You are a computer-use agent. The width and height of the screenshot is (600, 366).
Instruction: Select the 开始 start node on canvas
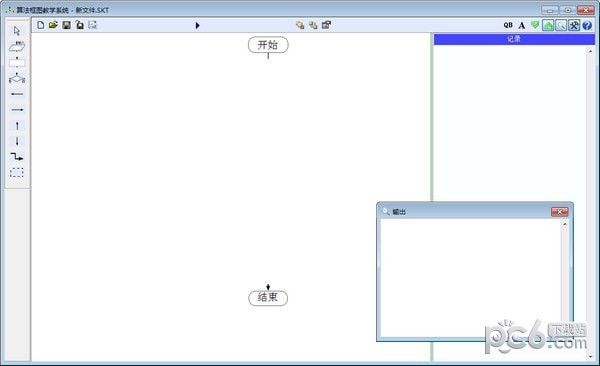click(x=268, y=45)
